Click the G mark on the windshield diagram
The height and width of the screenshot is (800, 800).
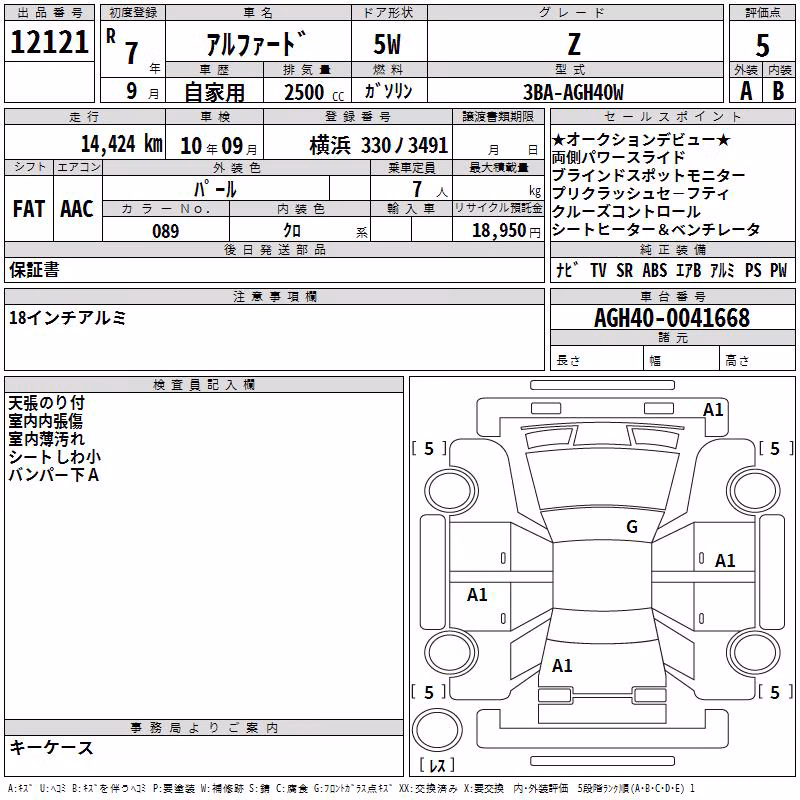(x=632, y=526)
